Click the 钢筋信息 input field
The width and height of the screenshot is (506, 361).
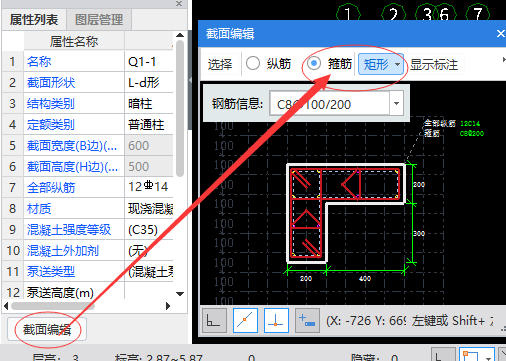(x=329, y=104)
